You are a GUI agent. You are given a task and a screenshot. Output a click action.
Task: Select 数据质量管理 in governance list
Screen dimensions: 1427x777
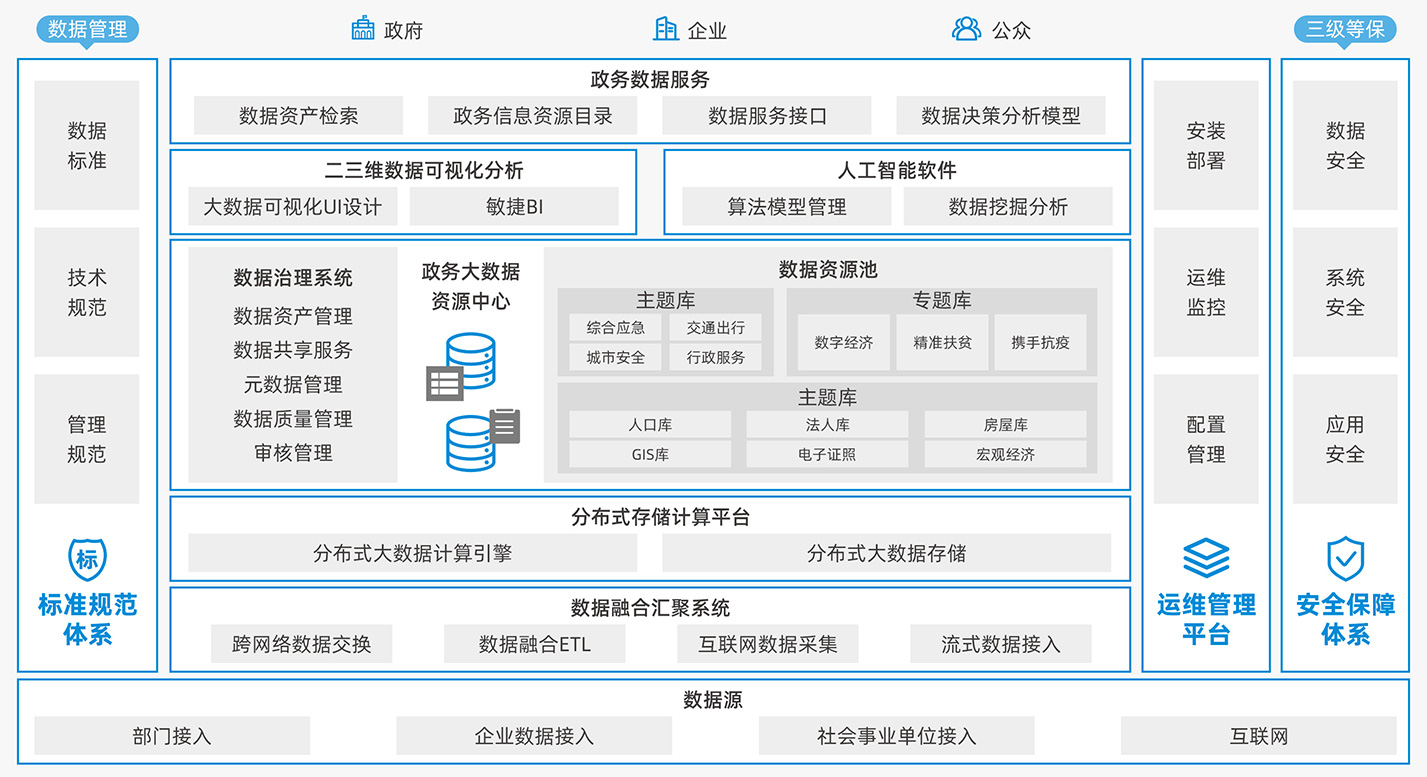pos(293,418)
